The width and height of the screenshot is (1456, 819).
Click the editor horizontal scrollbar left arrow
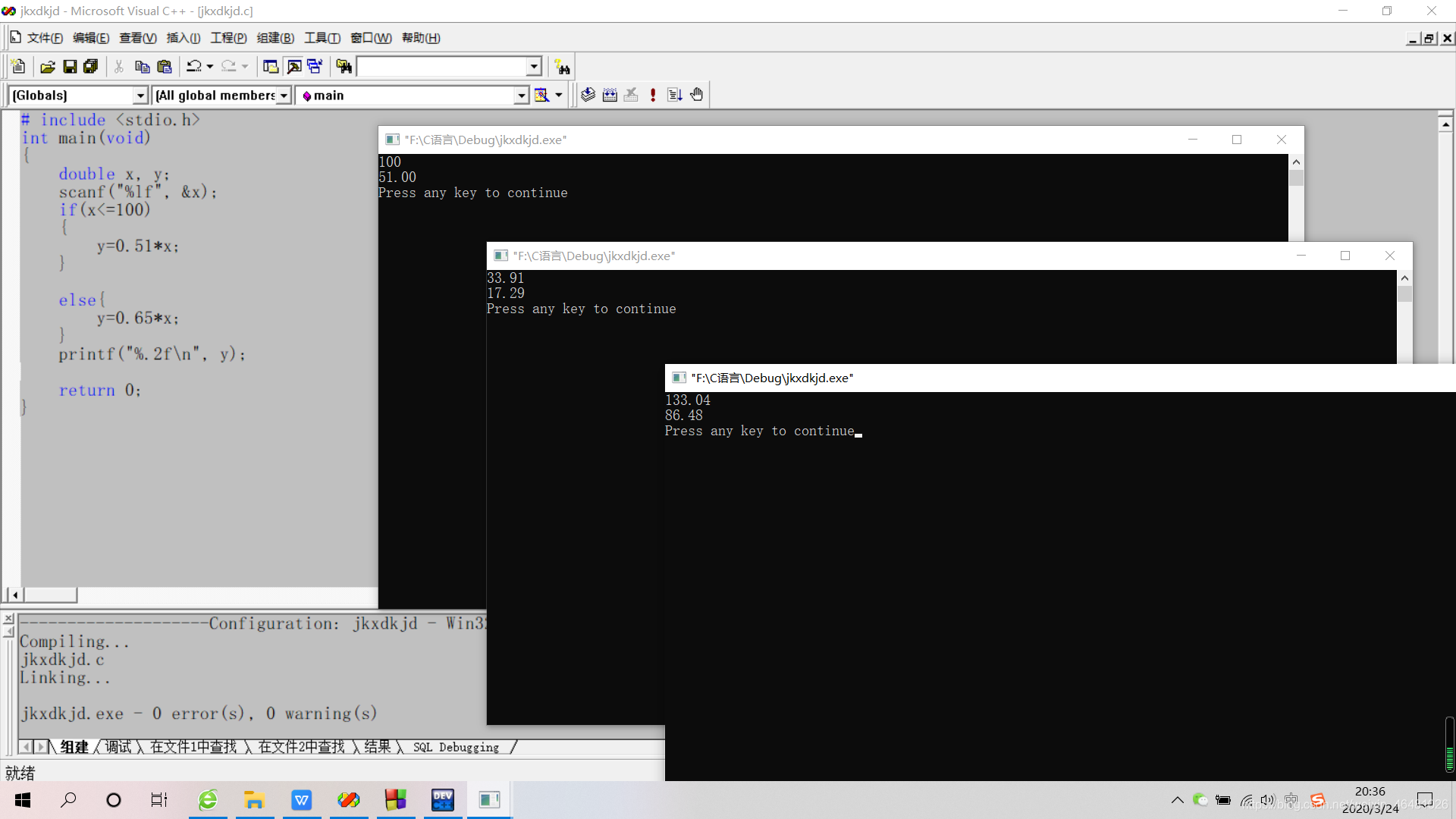pyautogui.click(x=15, y=595)
